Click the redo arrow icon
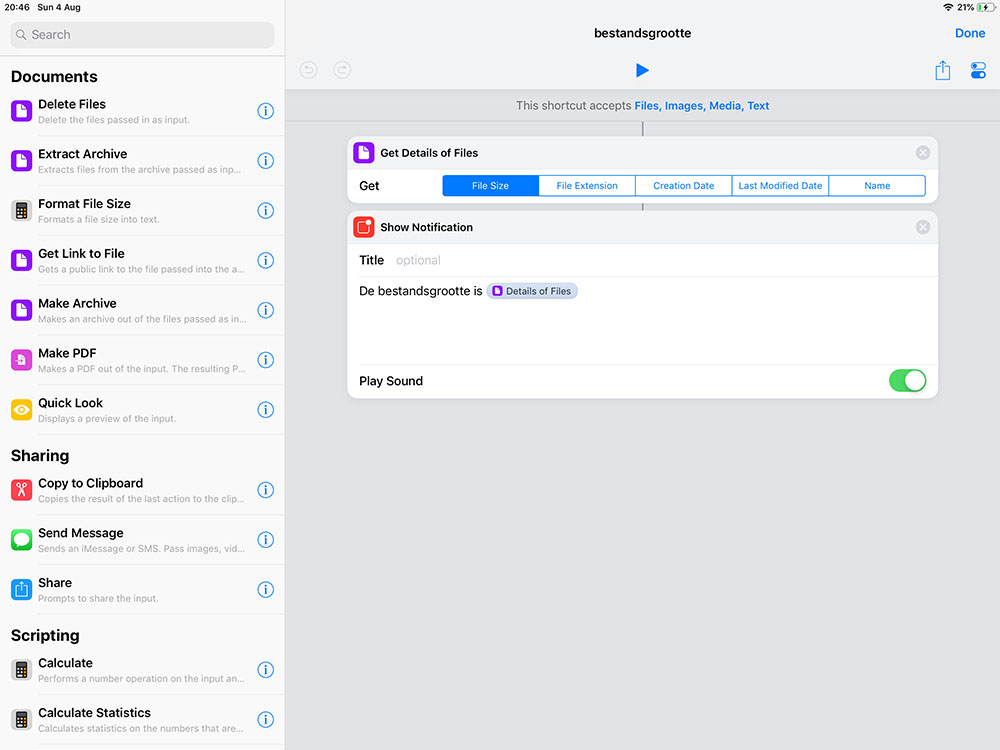The height and width of the screenshot is (750, 1000). 342,70
